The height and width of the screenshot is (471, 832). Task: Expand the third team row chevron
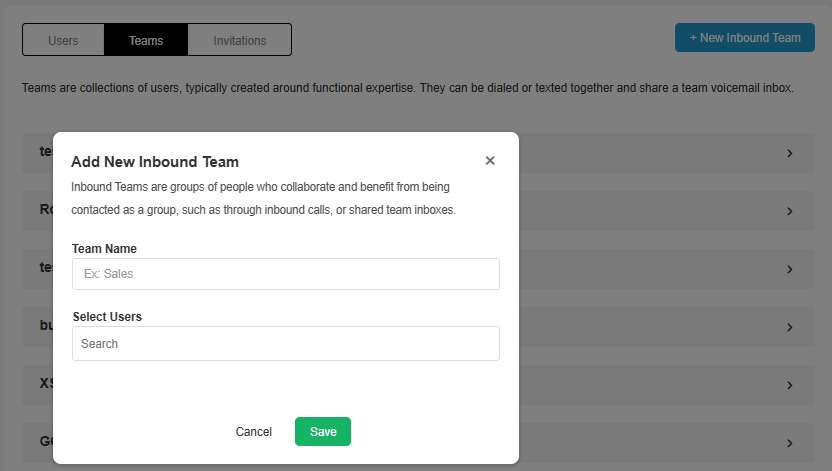coord(789,270)
